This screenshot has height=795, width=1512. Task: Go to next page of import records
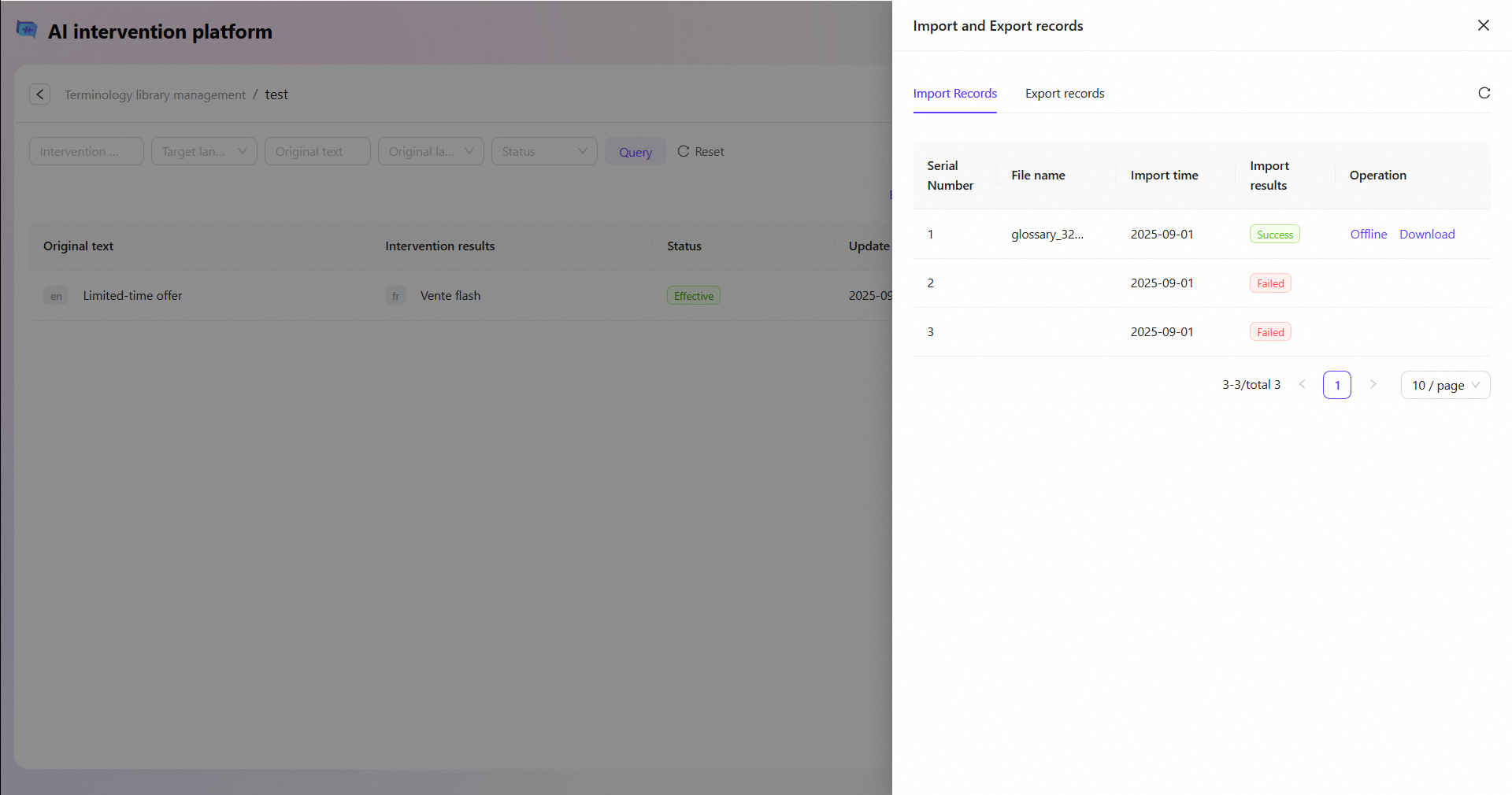1373,385
